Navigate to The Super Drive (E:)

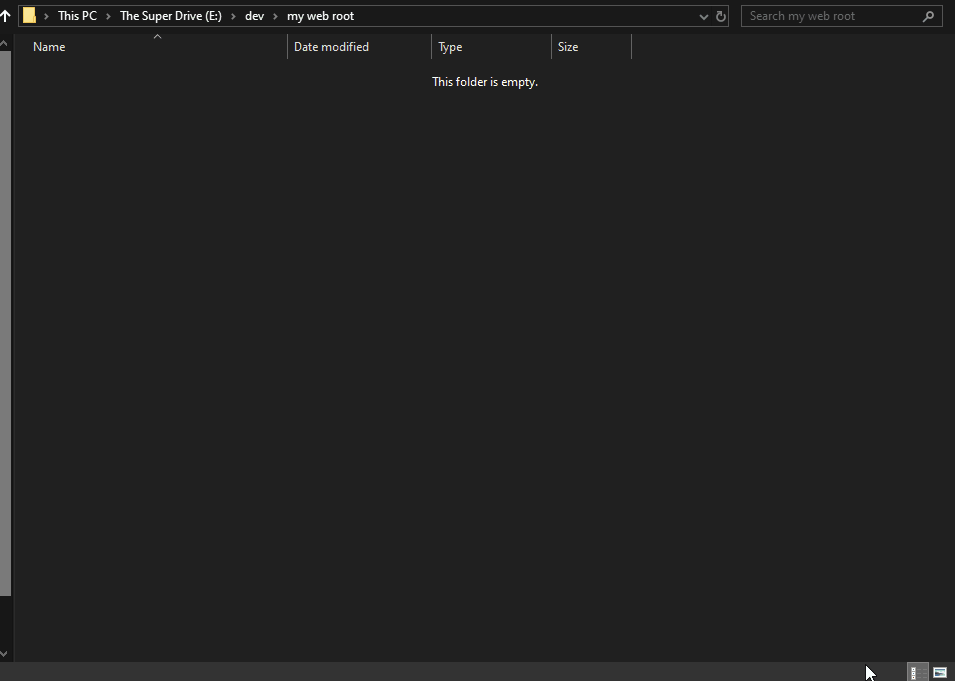click(171, 16)
